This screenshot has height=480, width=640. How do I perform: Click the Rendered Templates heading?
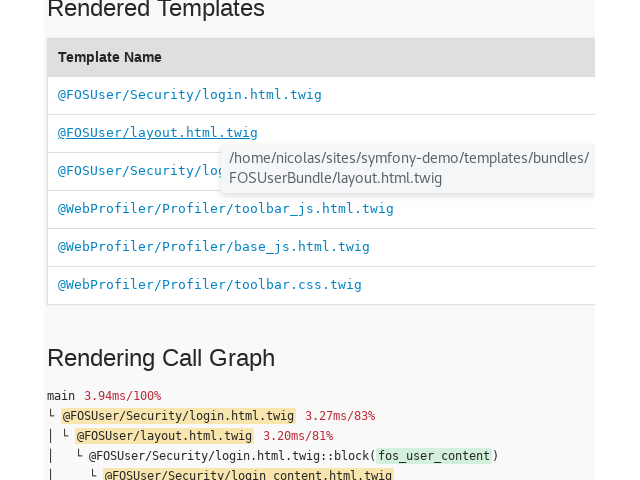pyautogui.click(x=156, y=9)
